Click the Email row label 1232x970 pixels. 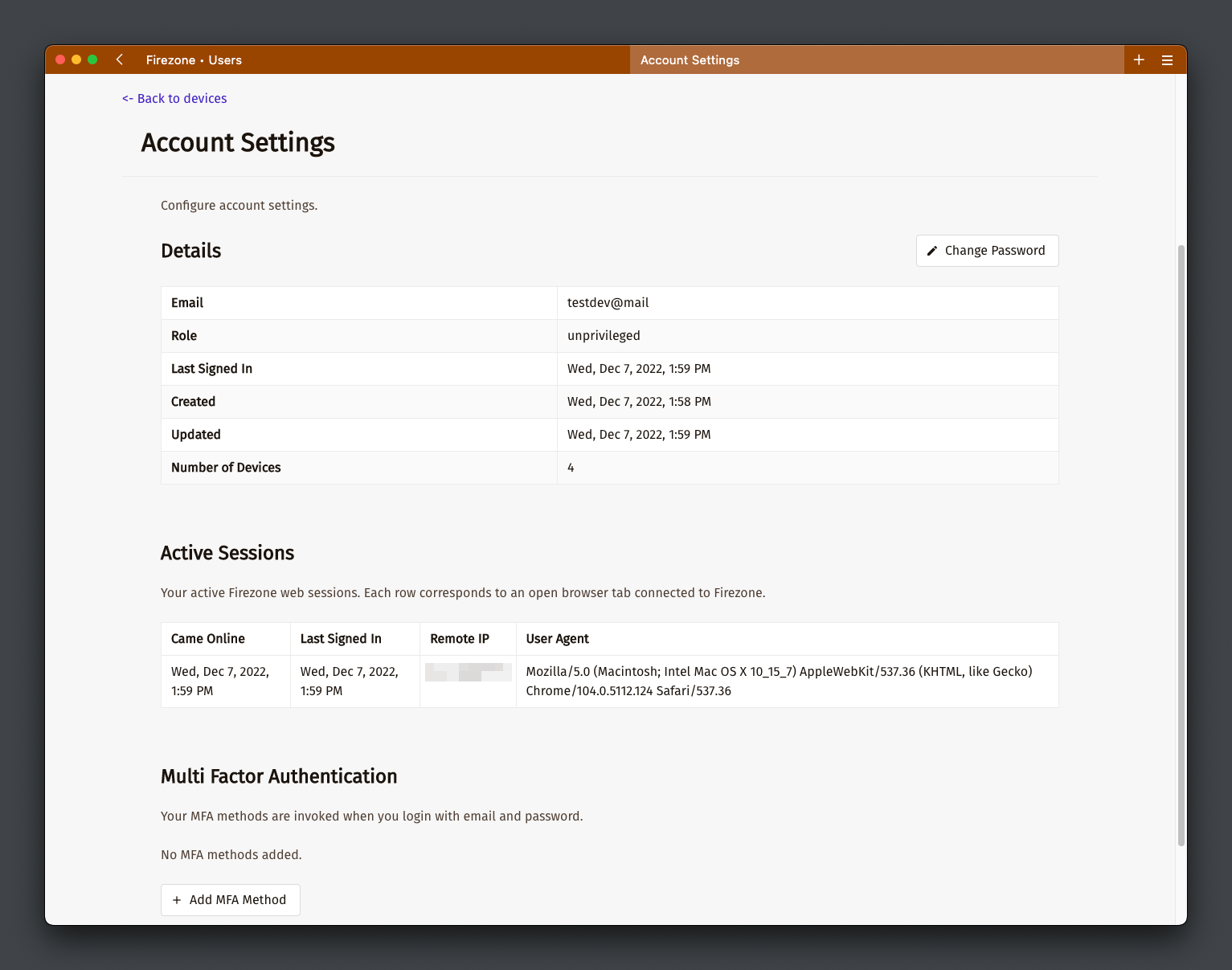point(187,303)
